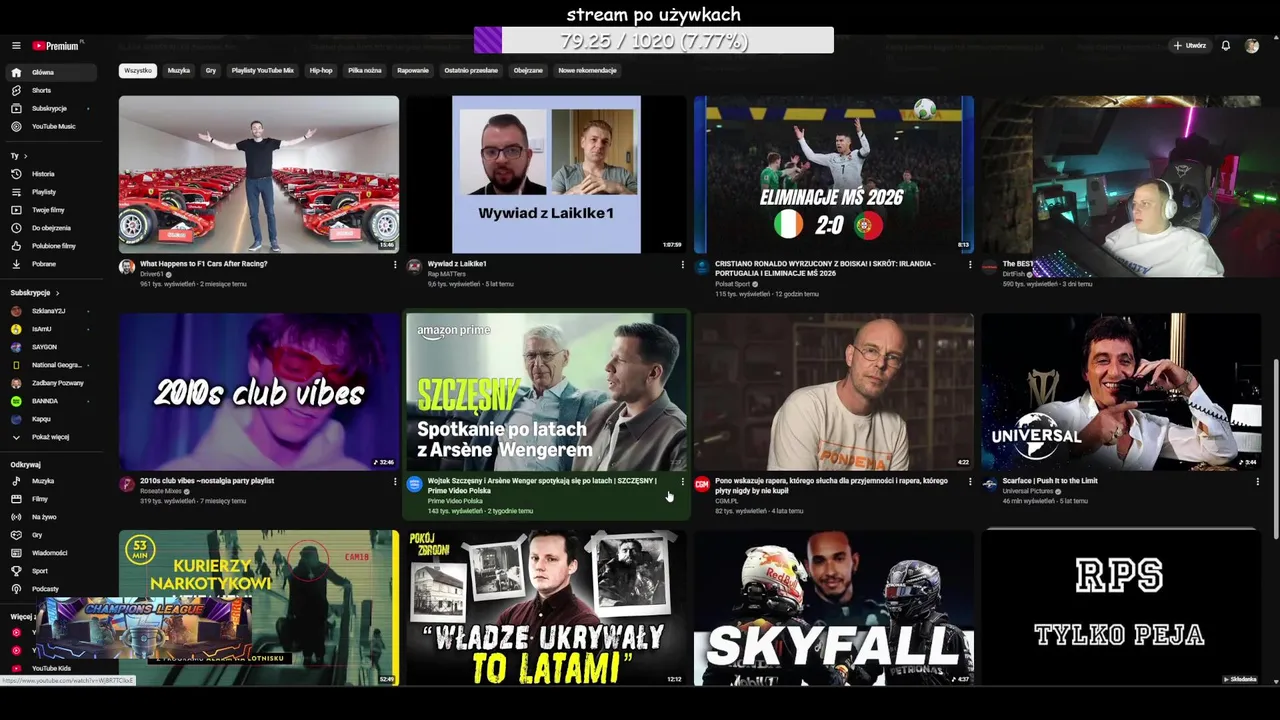Viewport: 1280px width, 720px height.
Task: Open options menu for F1 Cars video
Action: 395,265
